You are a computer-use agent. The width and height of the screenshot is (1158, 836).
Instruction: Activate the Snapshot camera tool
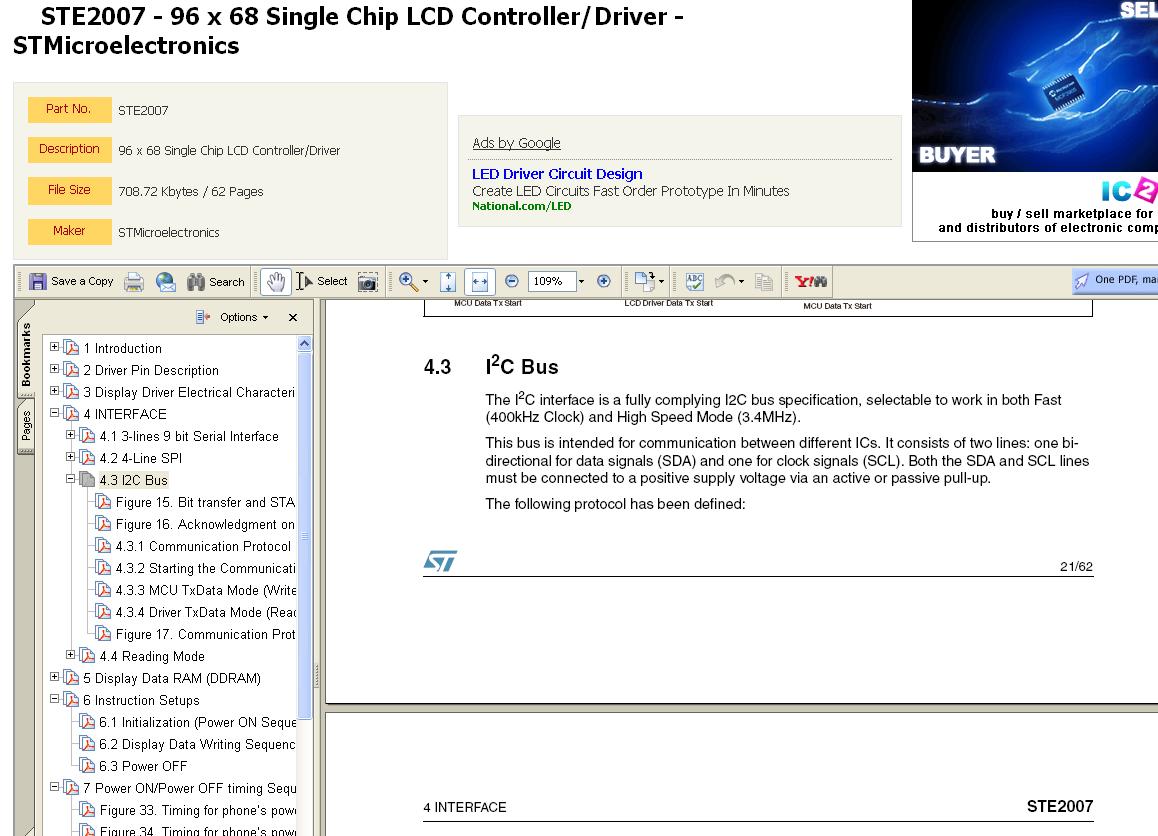pyautogui.click(x=368, y=281)
